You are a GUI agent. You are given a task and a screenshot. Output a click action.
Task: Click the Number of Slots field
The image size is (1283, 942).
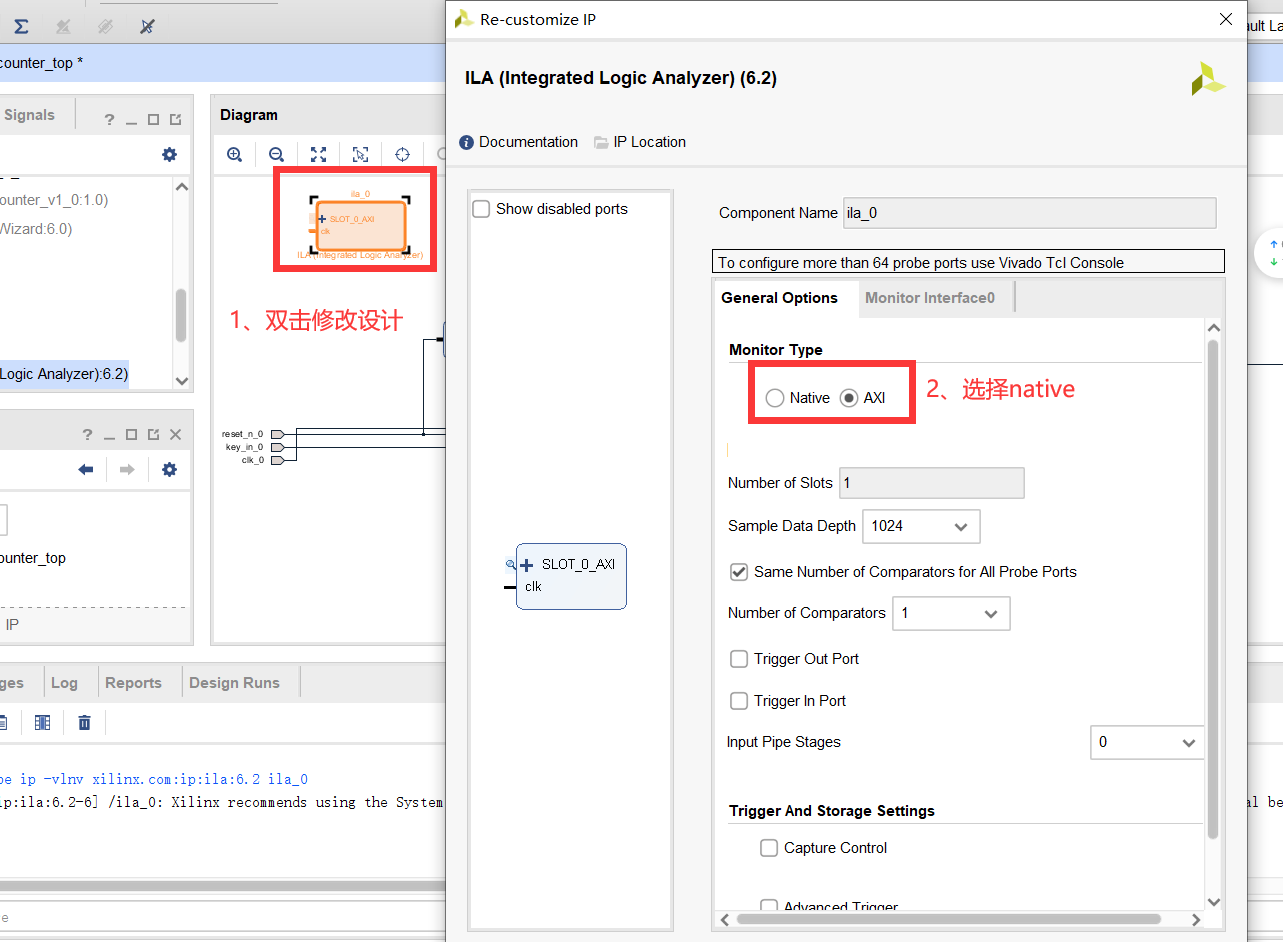(931, 483)
